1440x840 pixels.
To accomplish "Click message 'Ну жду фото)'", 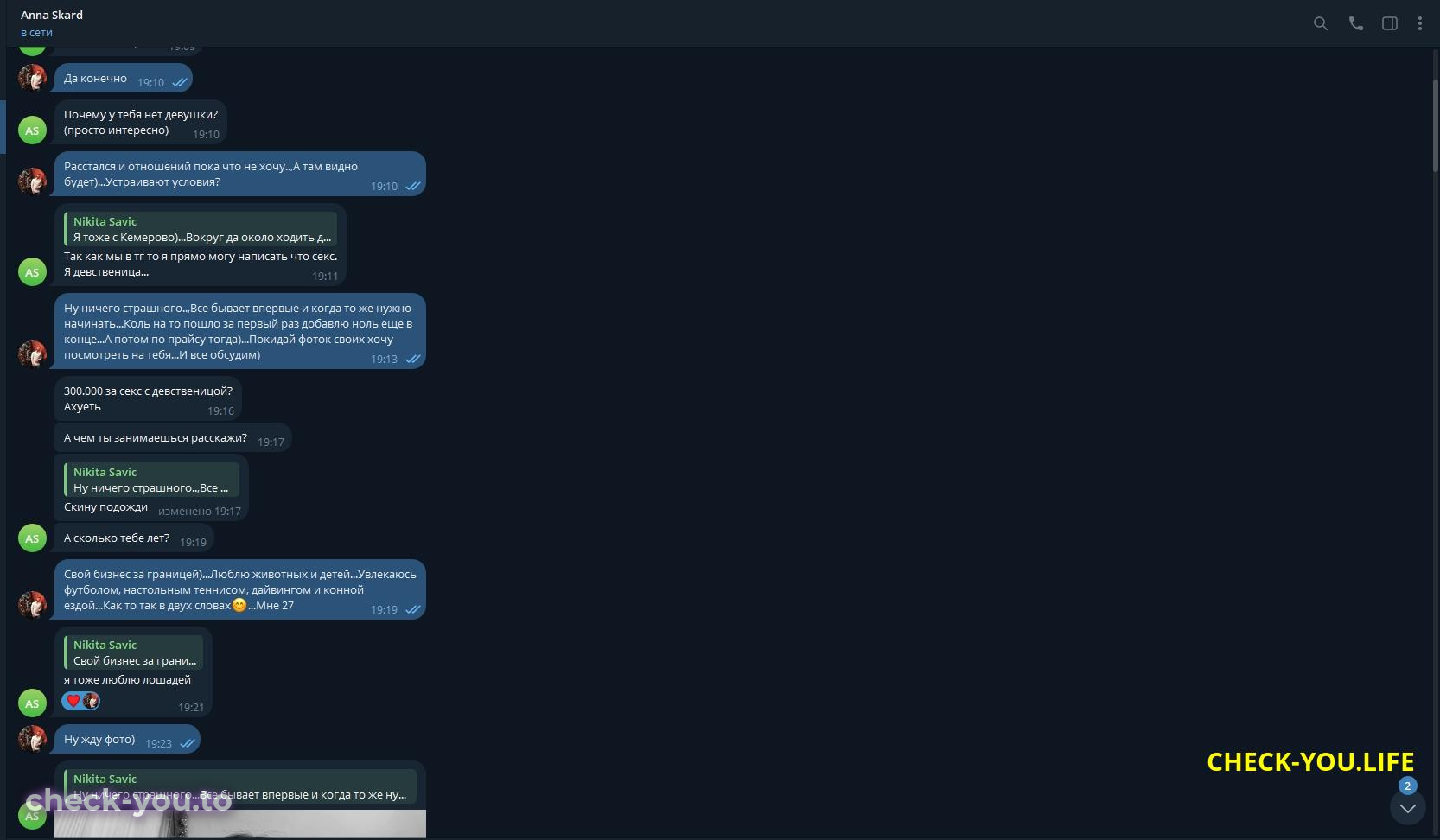I will 127,740.
